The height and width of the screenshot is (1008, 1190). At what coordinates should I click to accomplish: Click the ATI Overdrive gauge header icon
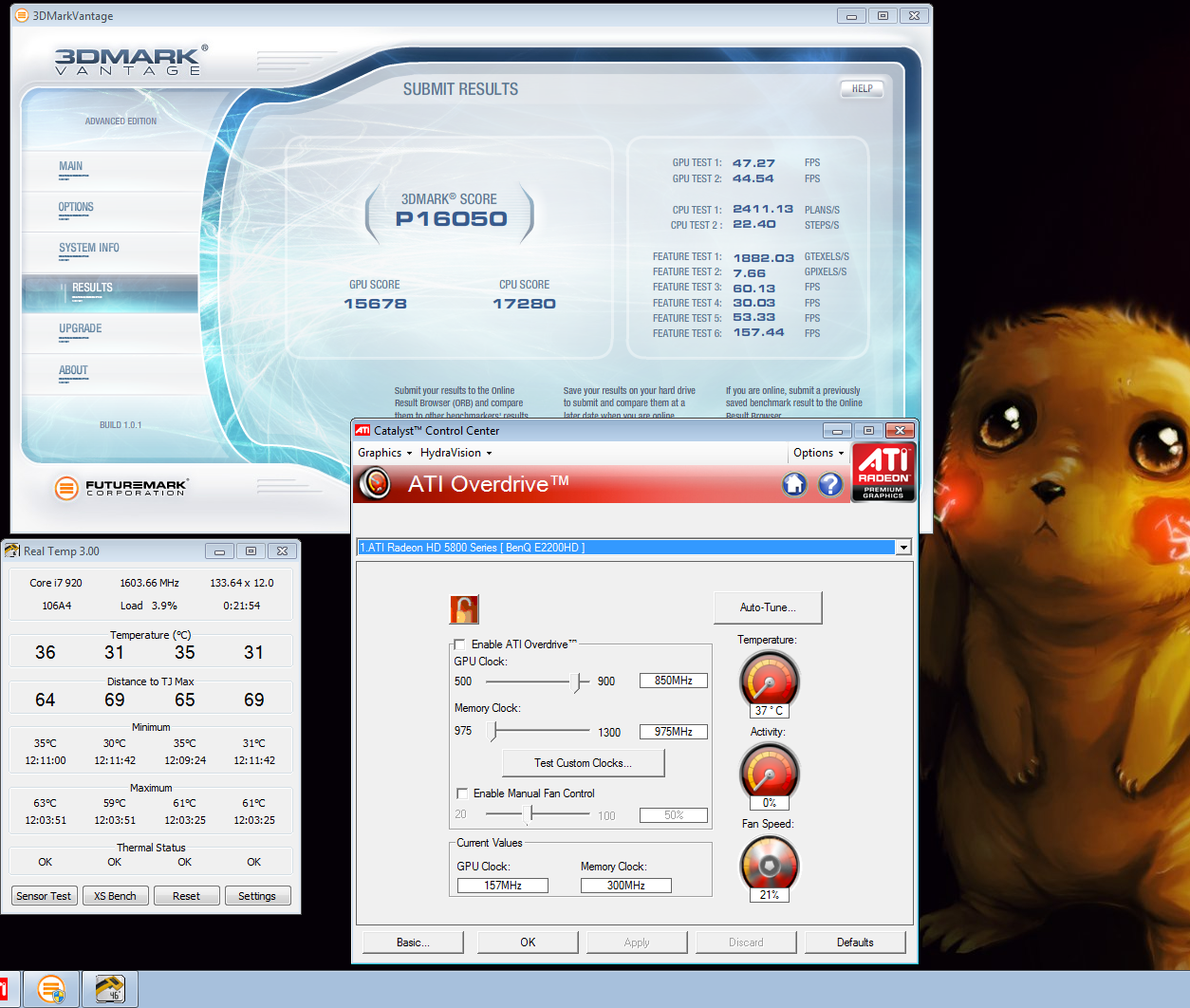tap(376, 484)
